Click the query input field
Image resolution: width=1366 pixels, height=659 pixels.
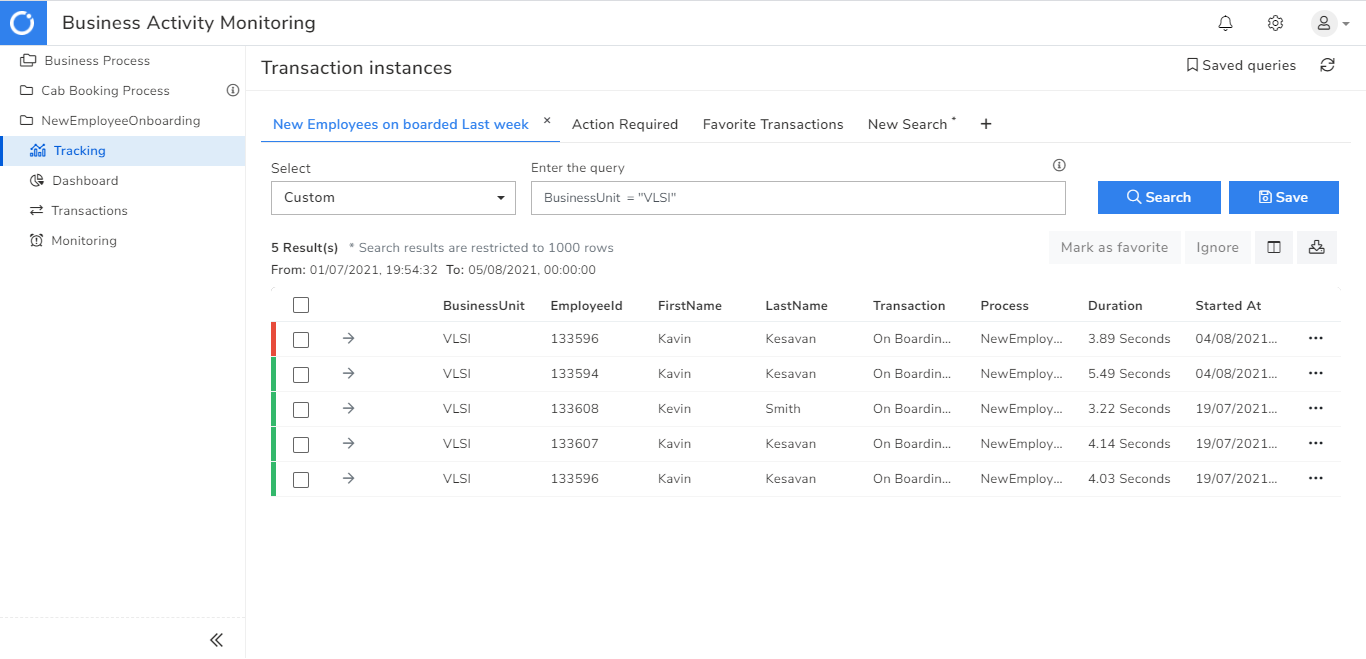point(798,198)
